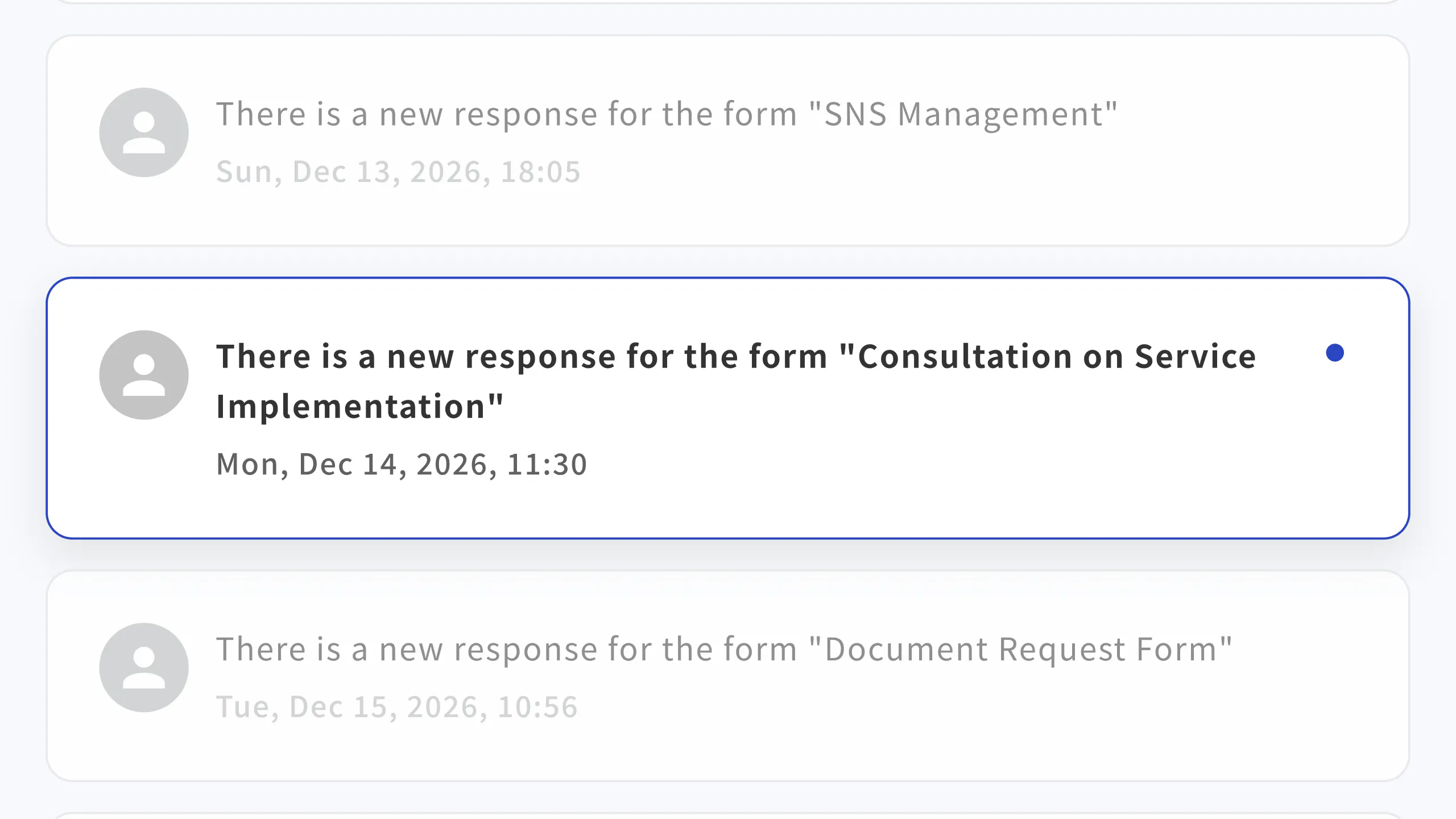Click the timestamp Tue, Dec 15, 2026, 10:56
1456x819 pixels.
pos(397,707)
